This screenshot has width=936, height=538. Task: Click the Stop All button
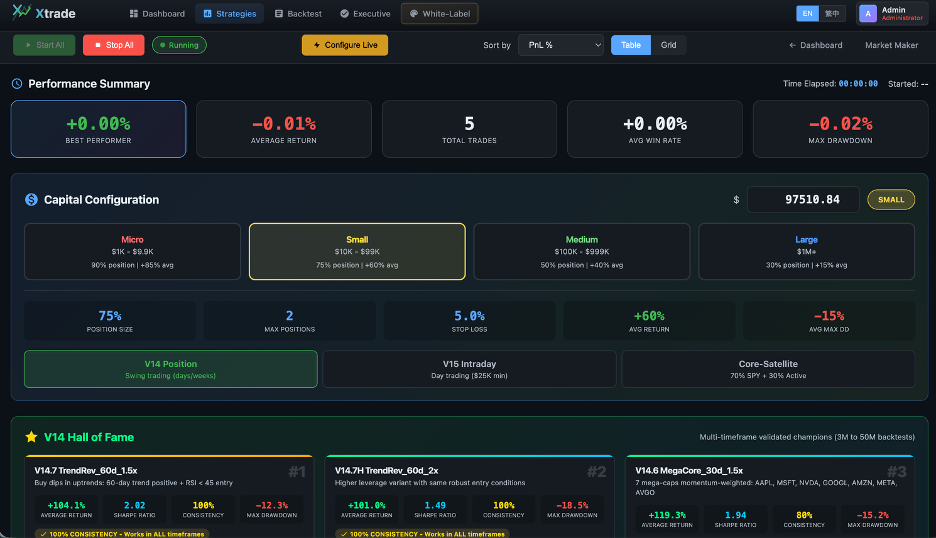tap(113, 45)
